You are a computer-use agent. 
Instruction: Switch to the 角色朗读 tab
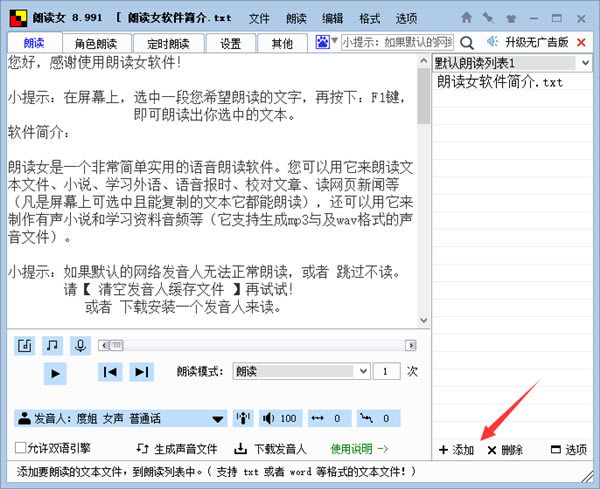(96, 43)
